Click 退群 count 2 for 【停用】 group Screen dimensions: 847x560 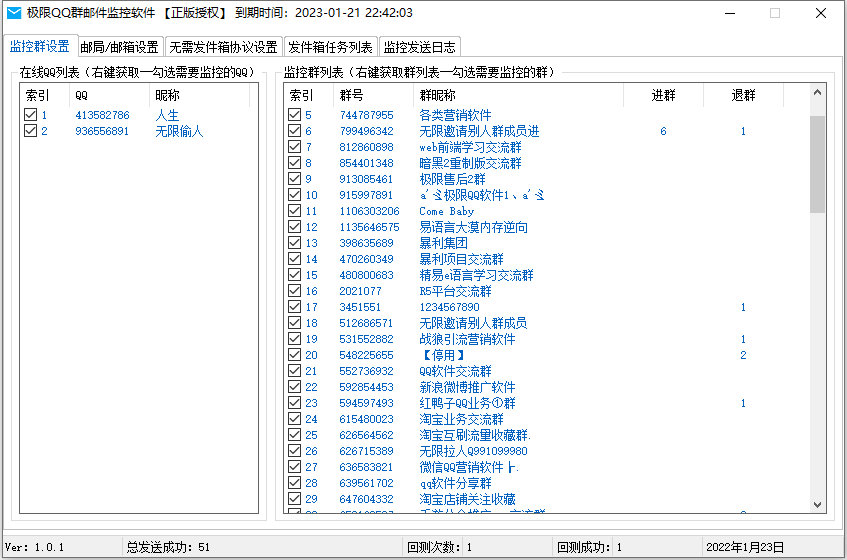pyautogui.click(x=743, y=355)
